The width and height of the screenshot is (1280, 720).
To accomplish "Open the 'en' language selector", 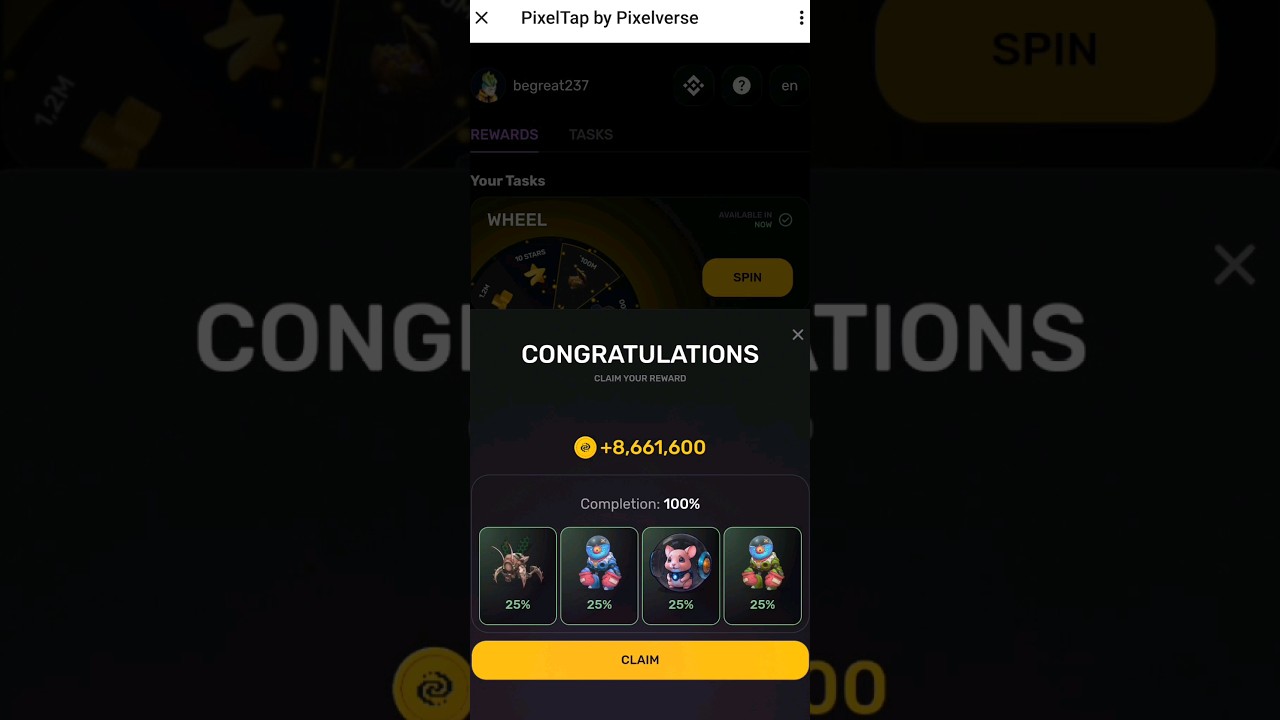I will (789, 86).
